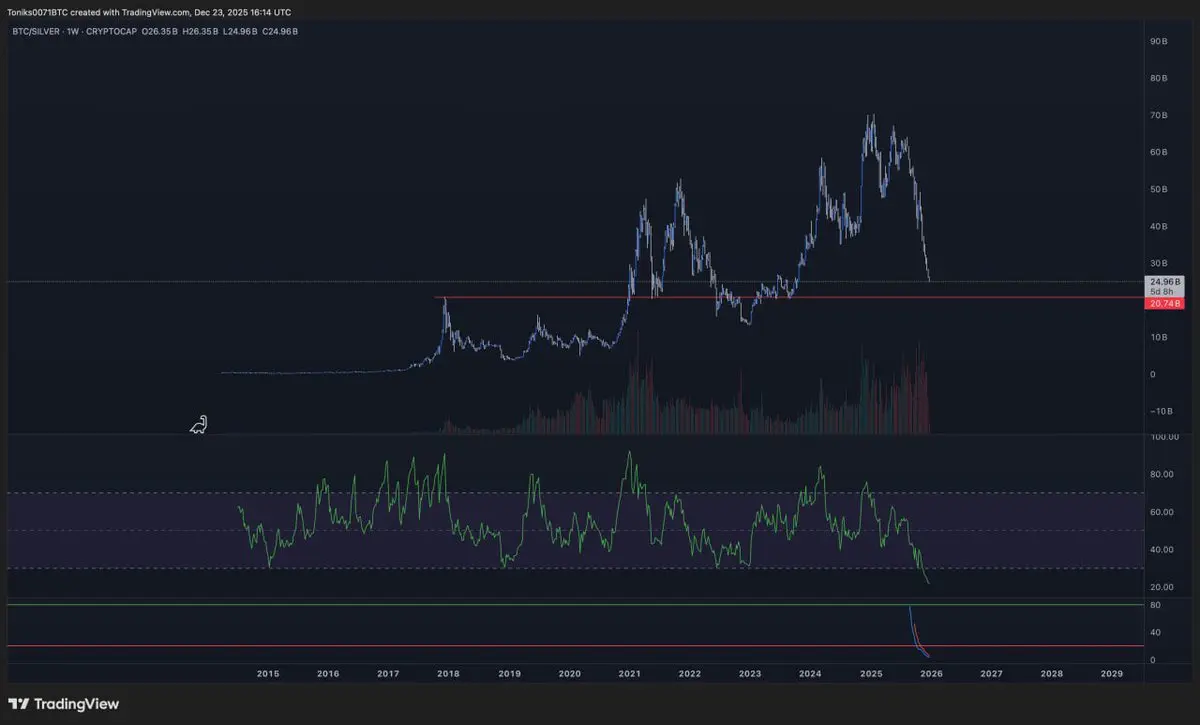
Task: Click the 1W interval in chart legend
Action: pyautogui.click(x=71, y=31)
